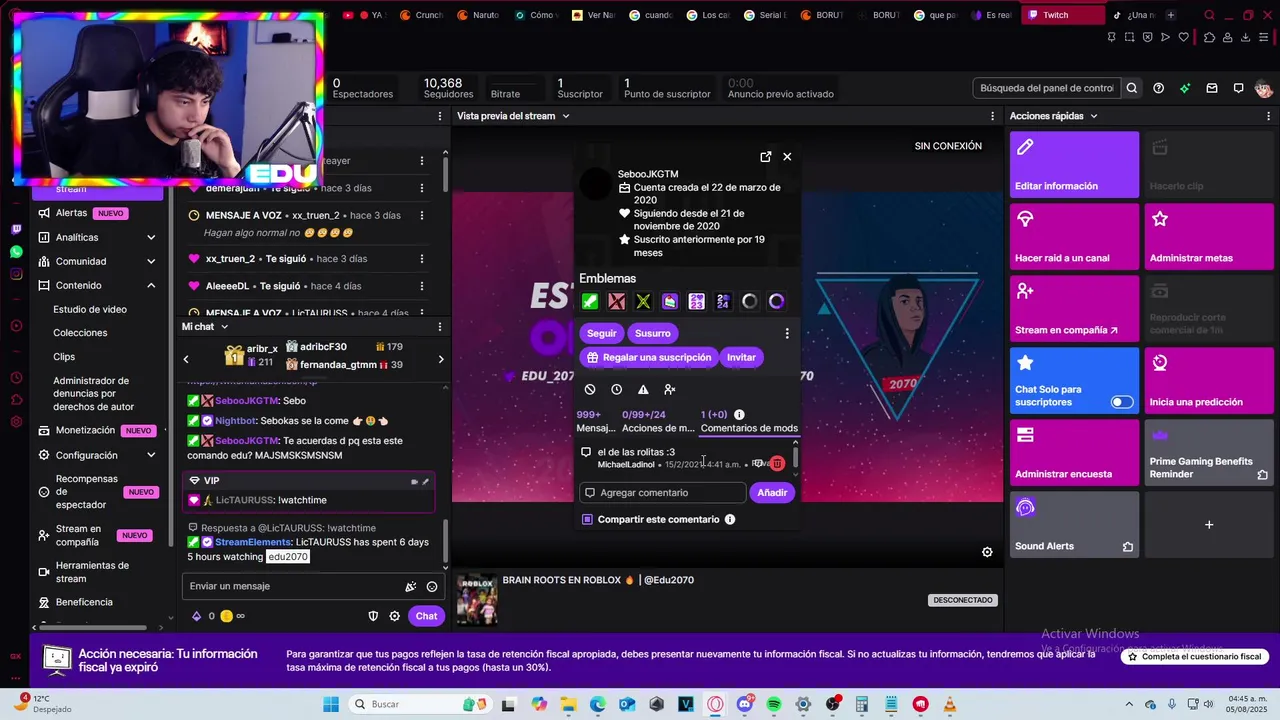Click the Seguir button
This screenshot has height=720, width=1280.
pos(602,333)
